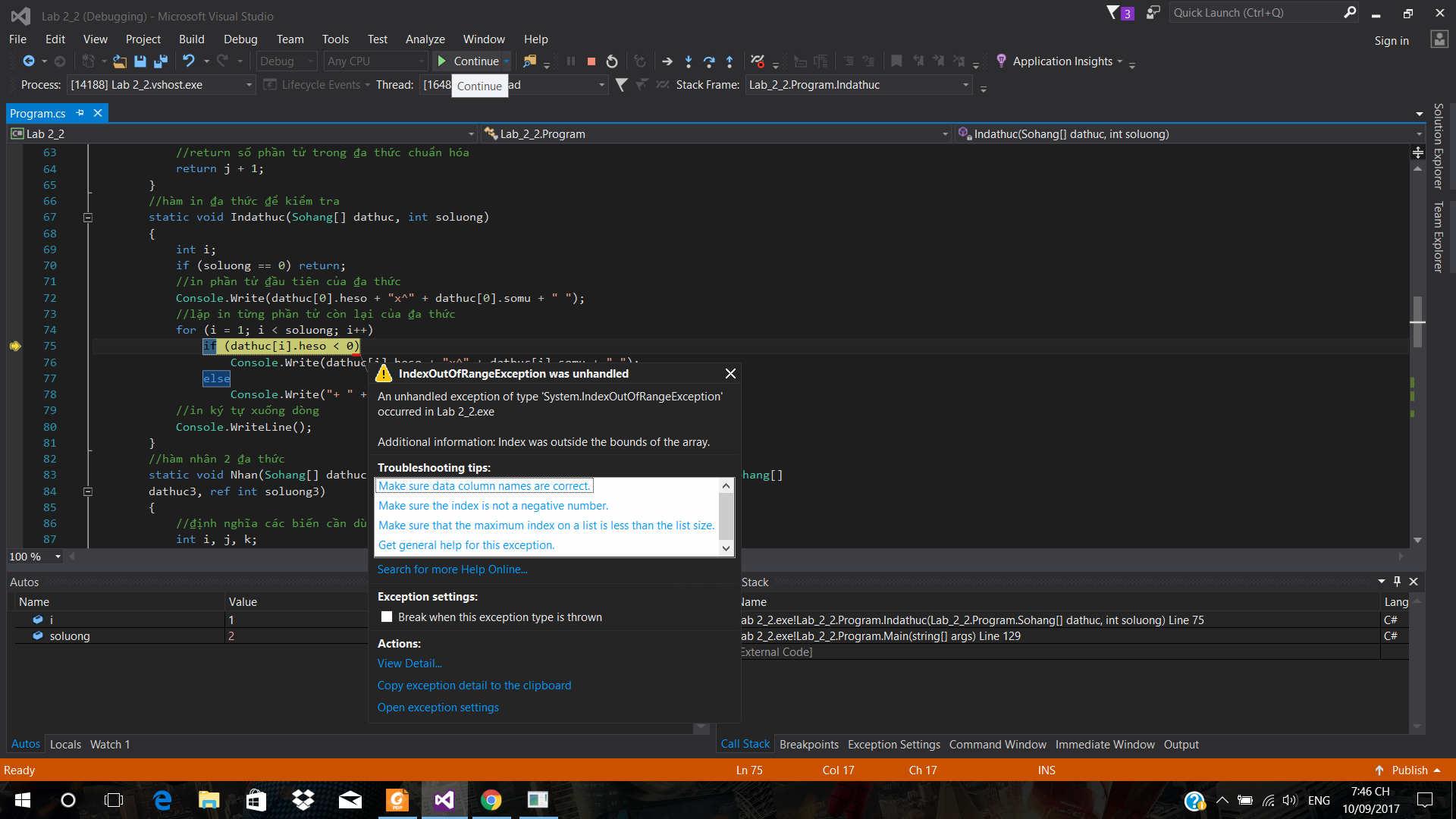
Task: Switch to the Immediate Window tab
Action: point(1104,745)
